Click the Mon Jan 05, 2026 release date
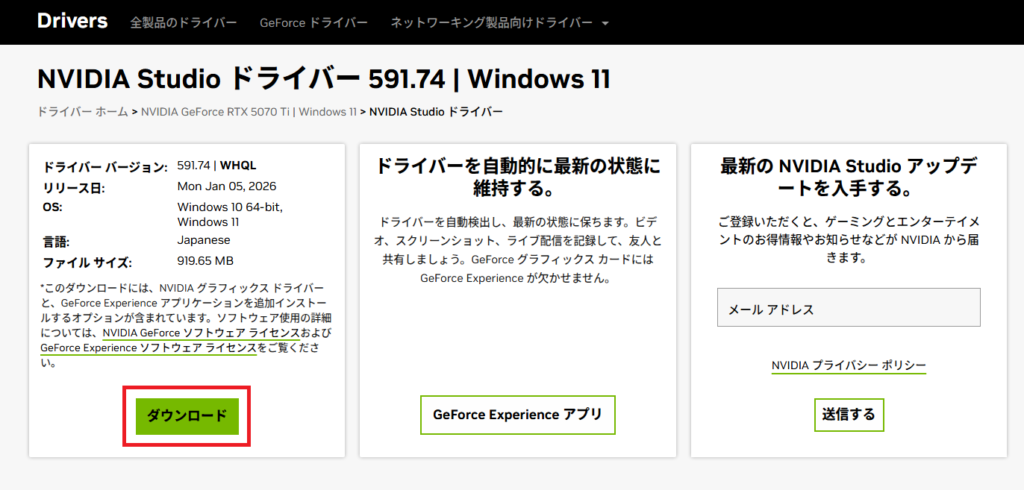1024x490 pixels. pyautogui.click(x=226, y=186)
